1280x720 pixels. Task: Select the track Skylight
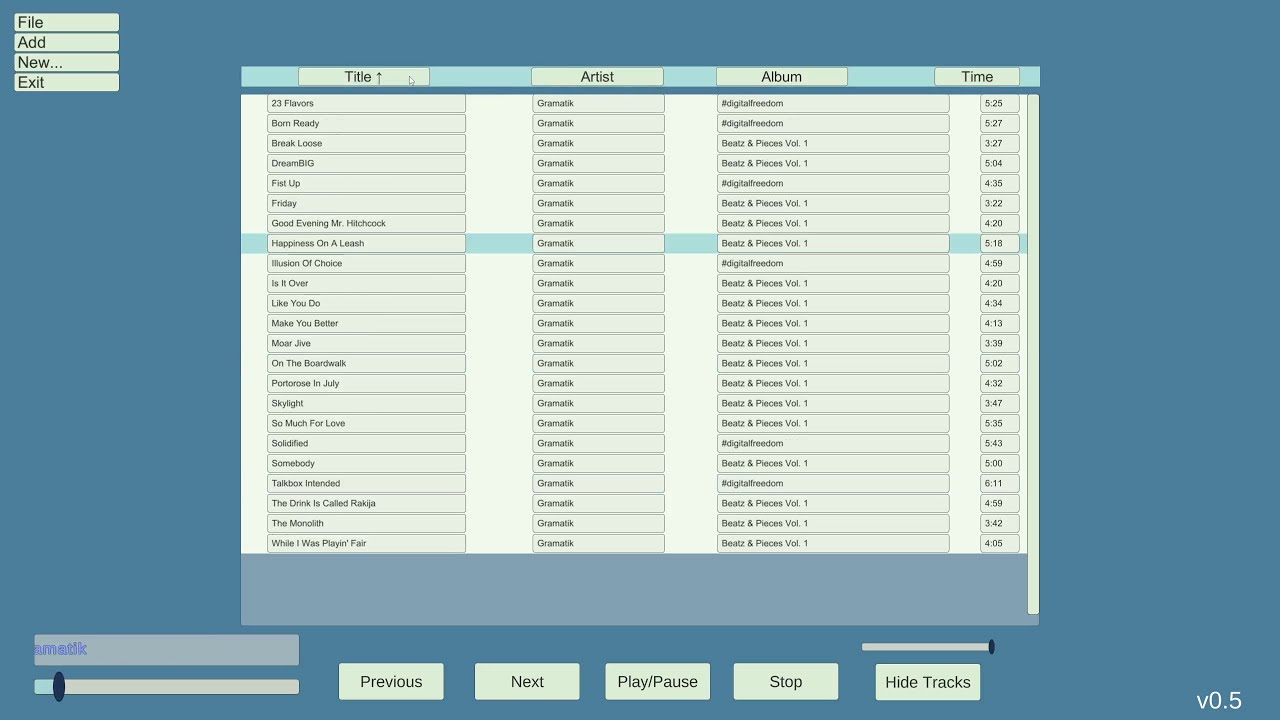tap(366, 403)
